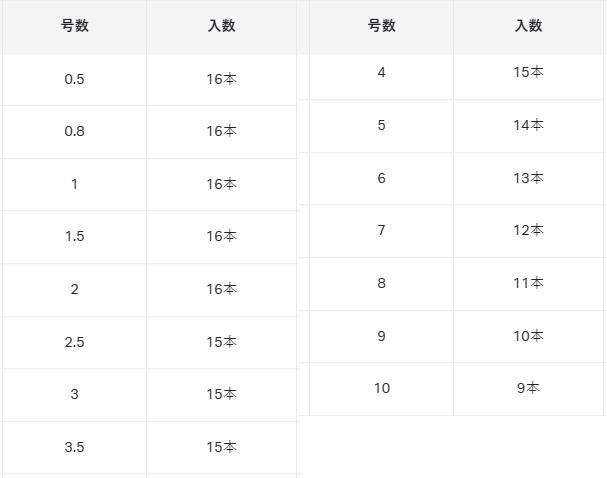Click the 9本 quantity cell
607x478 pixels.
528,388
